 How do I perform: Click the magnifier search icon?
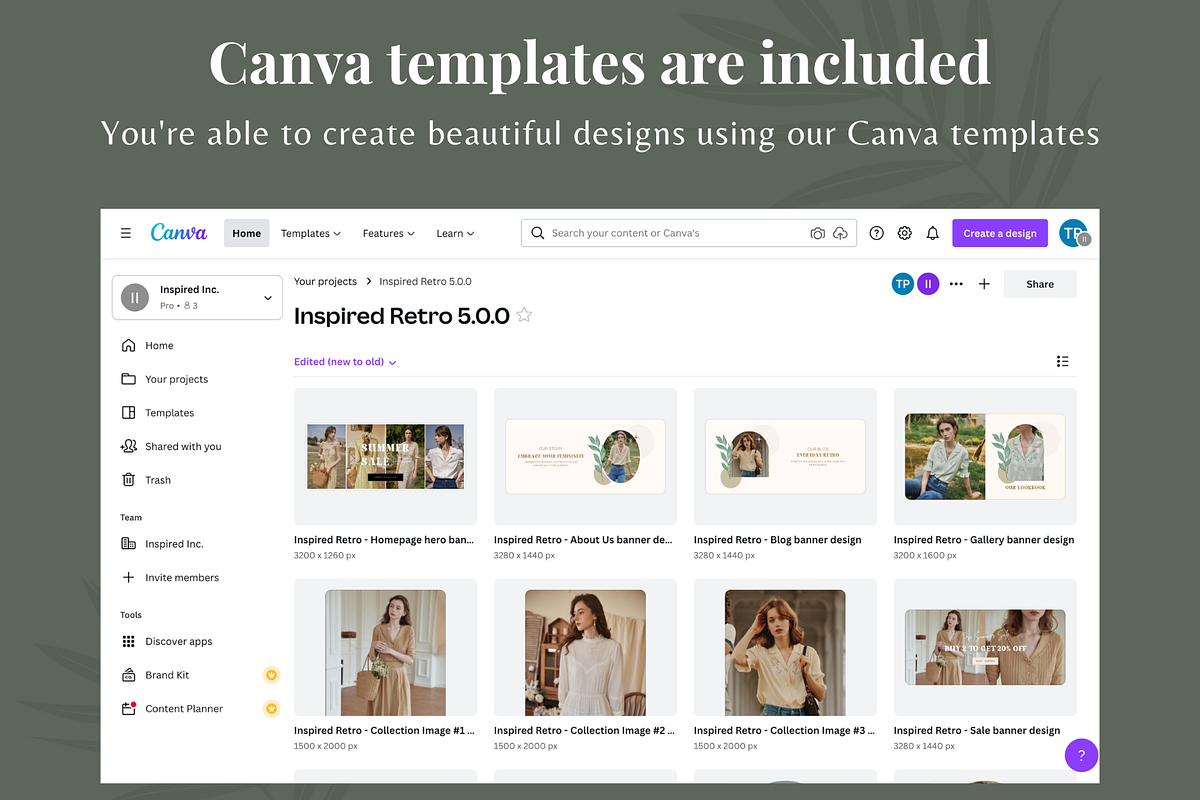coord(537,233)
